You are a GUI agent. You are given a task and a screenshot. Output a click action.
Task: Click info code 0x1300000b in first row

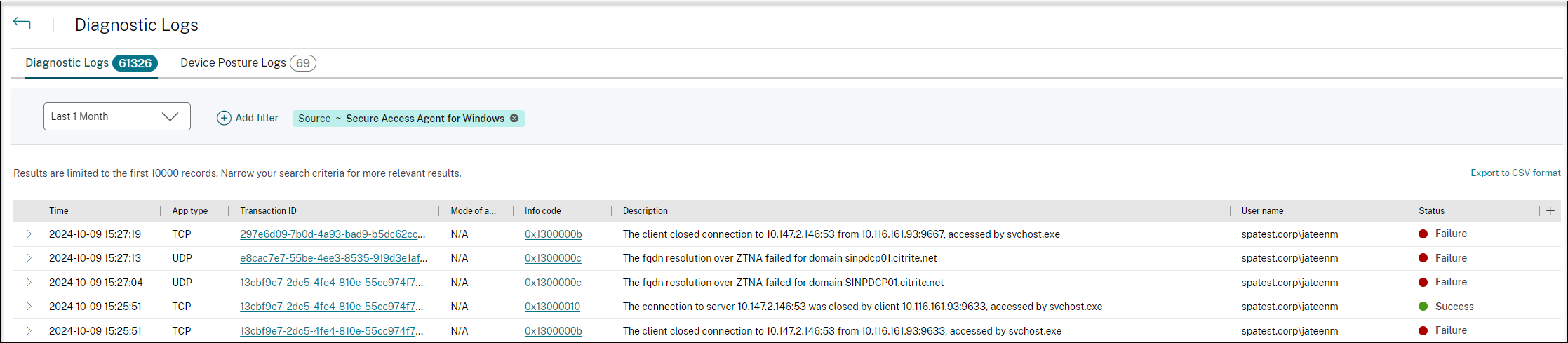(553, 234)
